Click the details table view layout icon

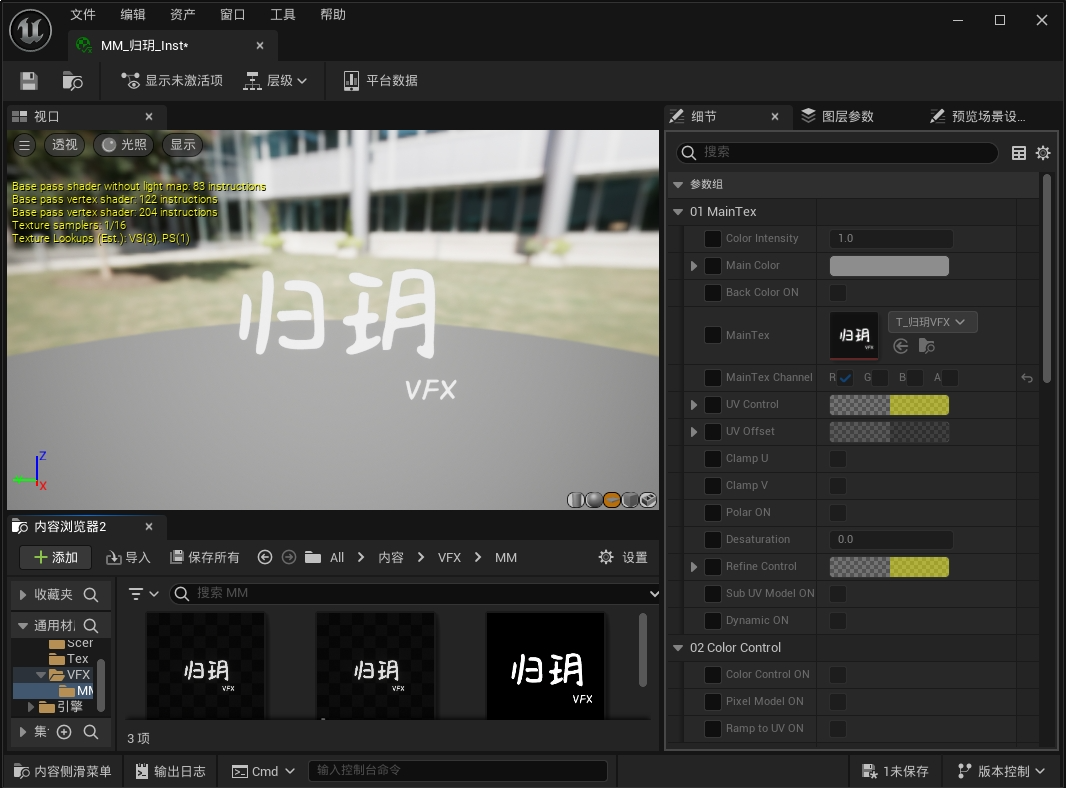coord(1019,153)
